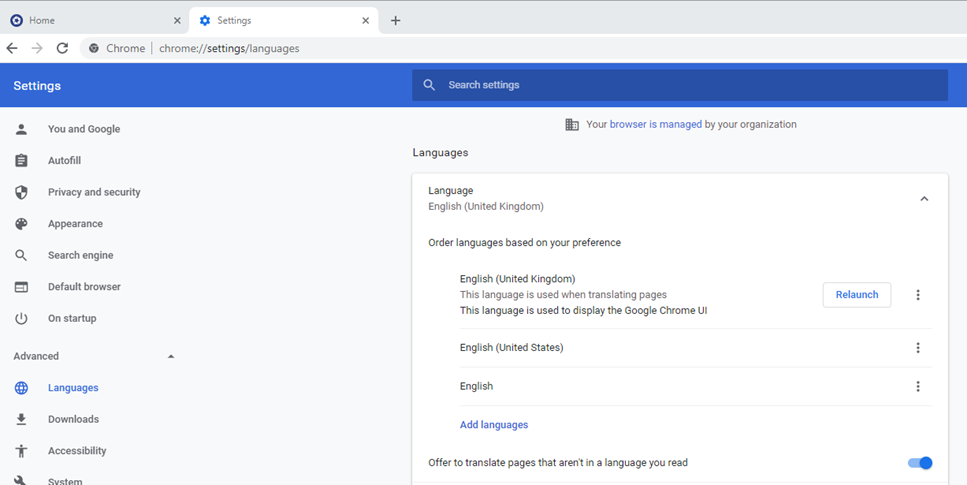
Task: Open the On startup section
Action: point(72,318)
